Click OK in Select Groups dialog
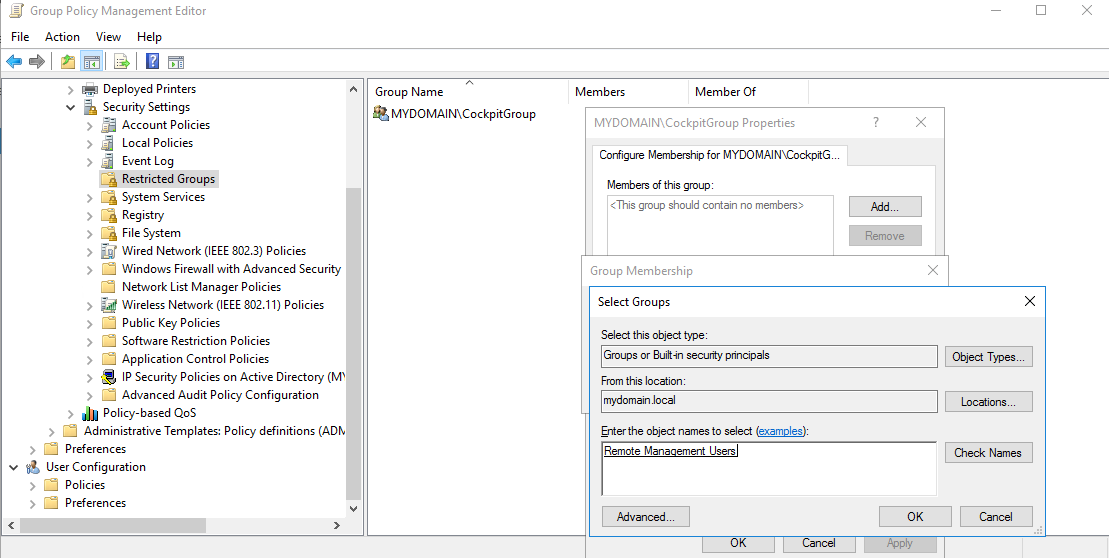The width and height of the screenshot is (1109, 558). point(915,517)
